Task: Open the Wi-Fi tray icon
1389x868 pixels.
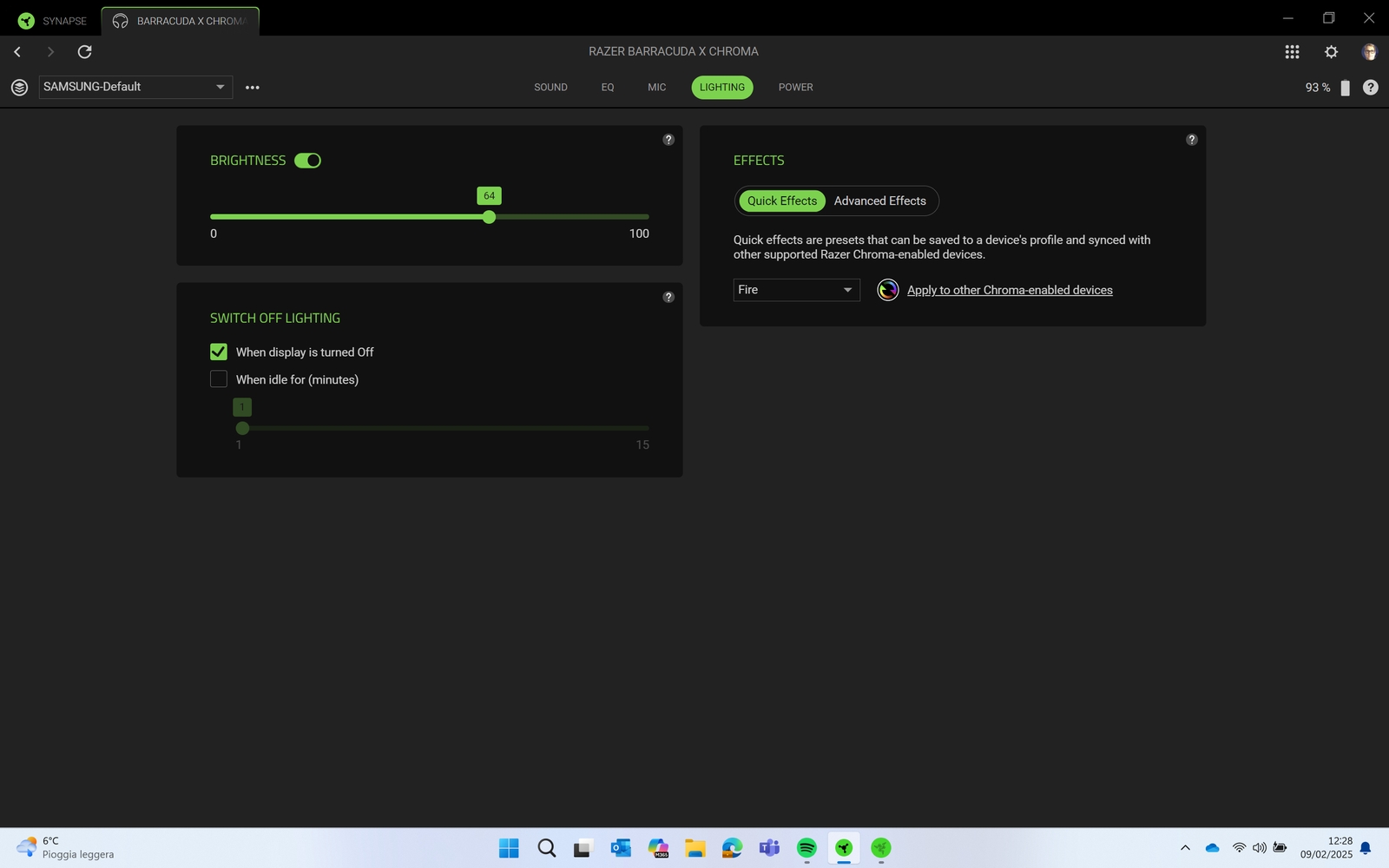Action: click(x=1239, y=848)
